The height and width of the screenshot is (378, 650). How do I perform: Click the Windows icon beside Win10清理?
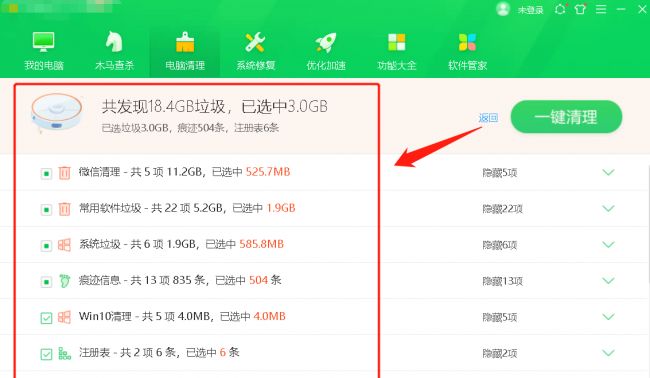(64, 317)
